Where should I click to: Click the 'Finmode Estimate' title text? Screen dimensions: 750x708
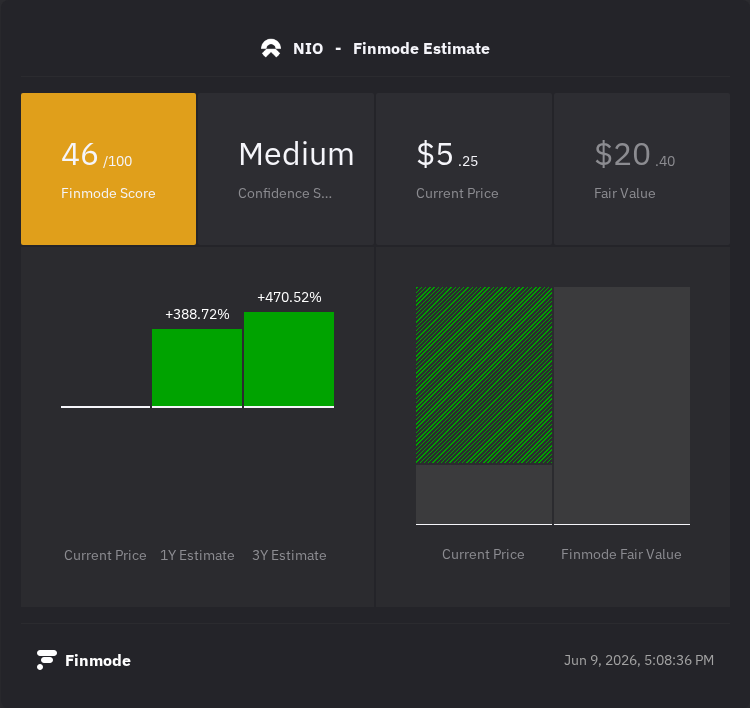point(421,49)
